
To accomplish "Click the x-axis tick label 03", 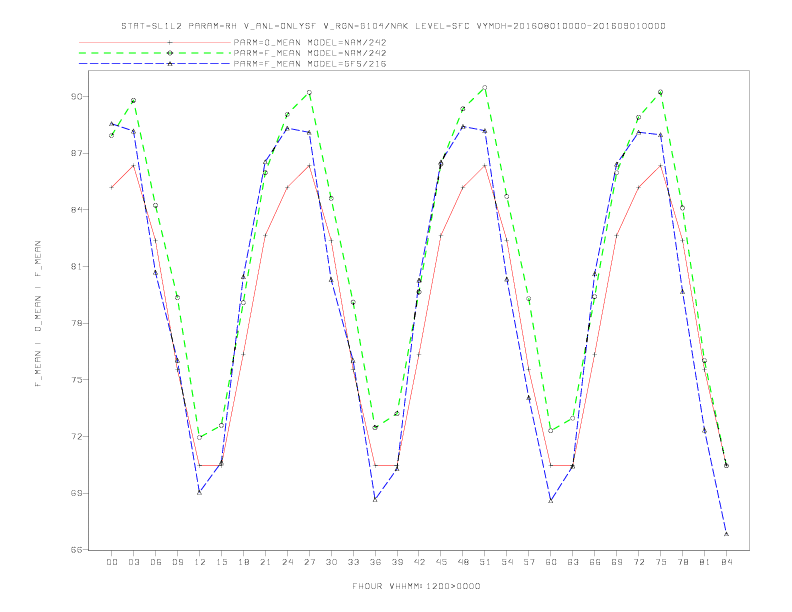I will click(x=133, y=562).
